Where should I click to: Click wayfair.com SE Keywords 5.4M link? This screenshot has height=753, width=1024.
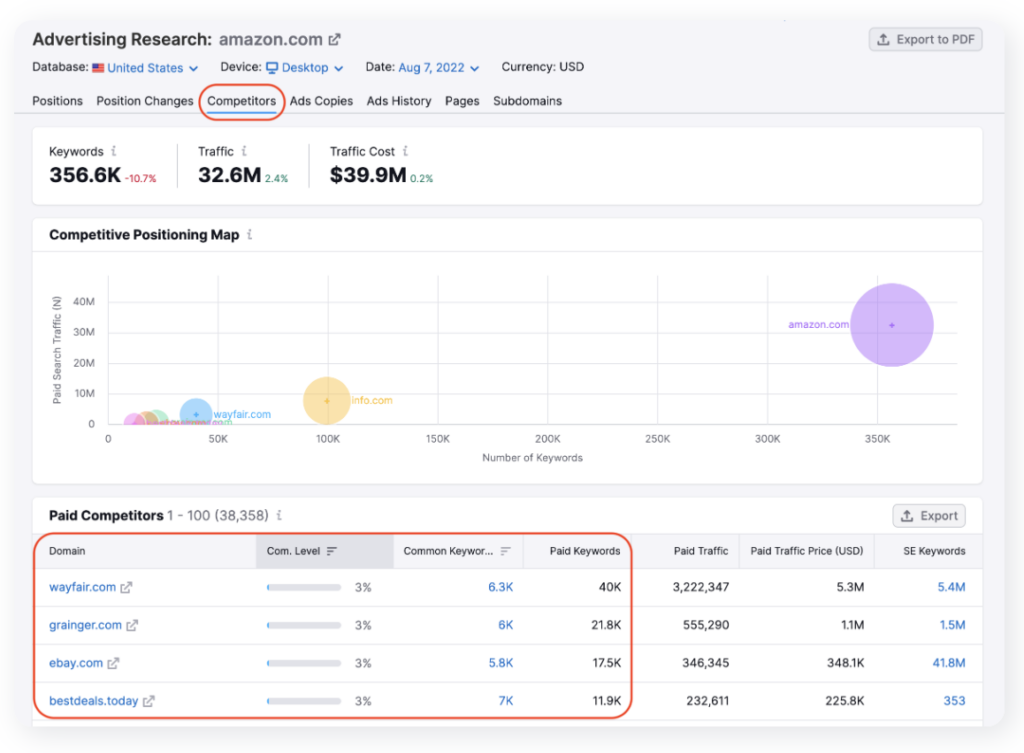pos(952,587)
